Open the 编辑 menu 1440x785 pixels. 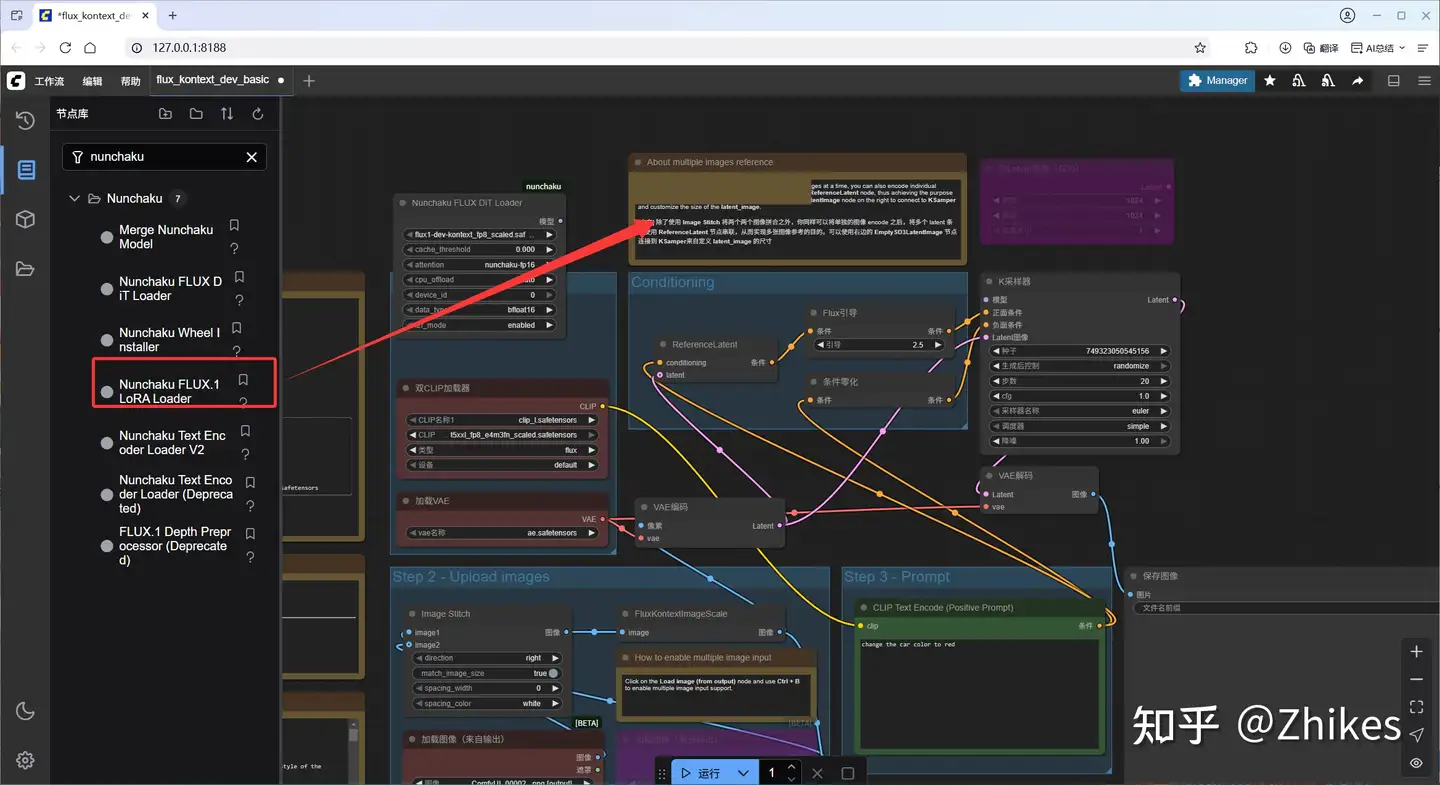coord(92,81)
